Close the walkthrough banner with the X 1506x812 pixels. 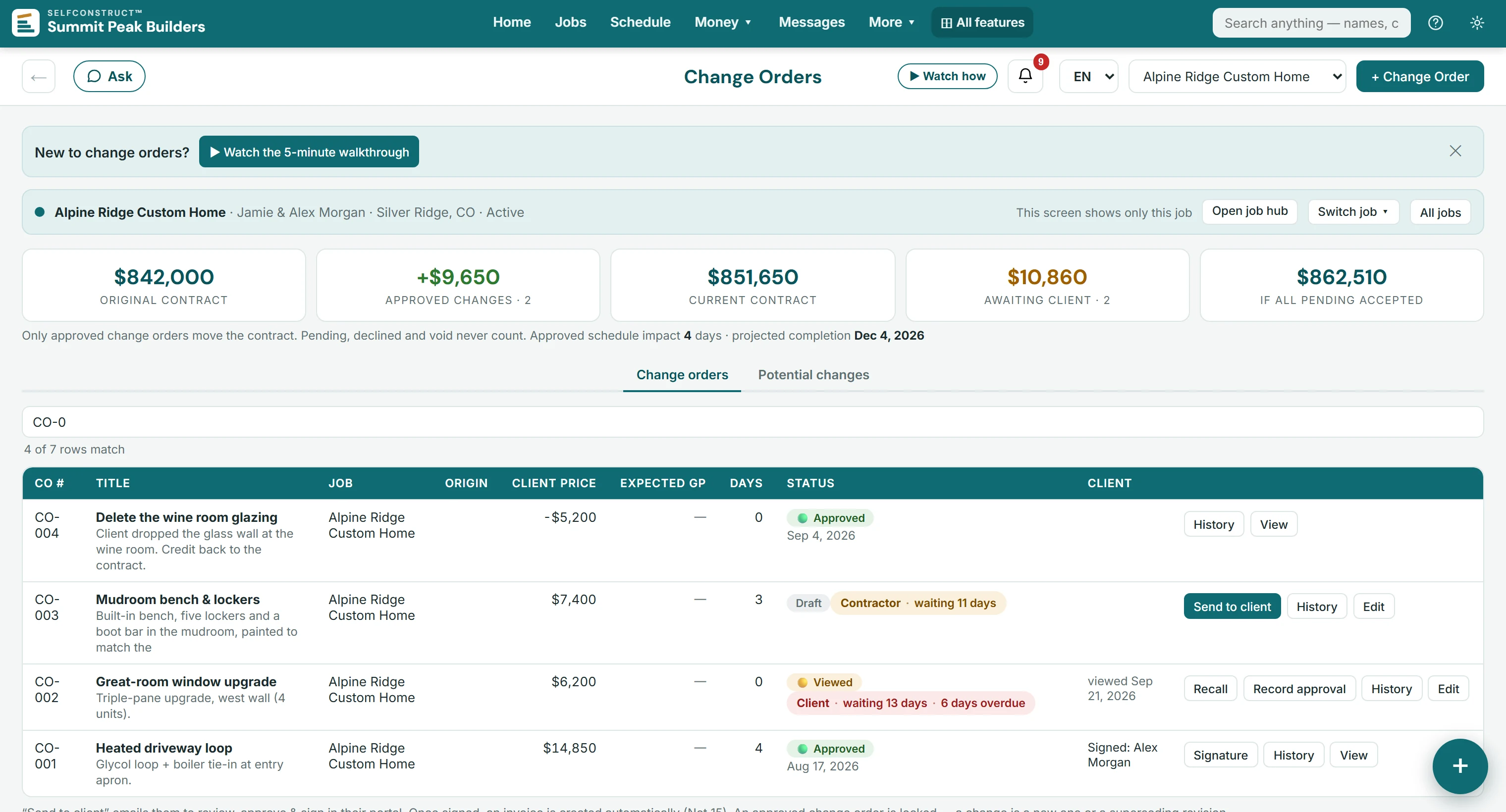1455,152
